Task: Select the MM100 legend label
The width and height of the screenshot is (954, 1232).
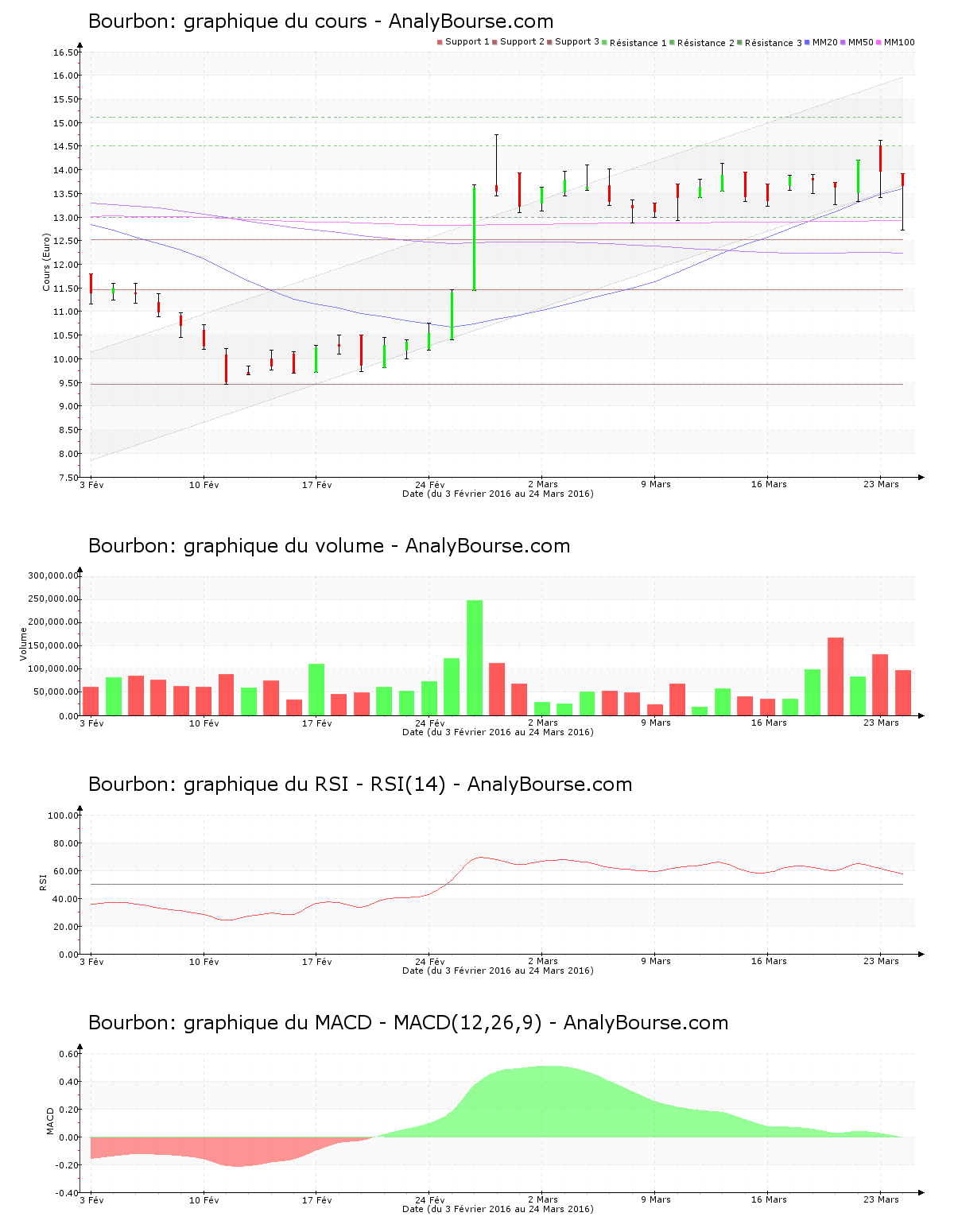Action: (899, 42)
